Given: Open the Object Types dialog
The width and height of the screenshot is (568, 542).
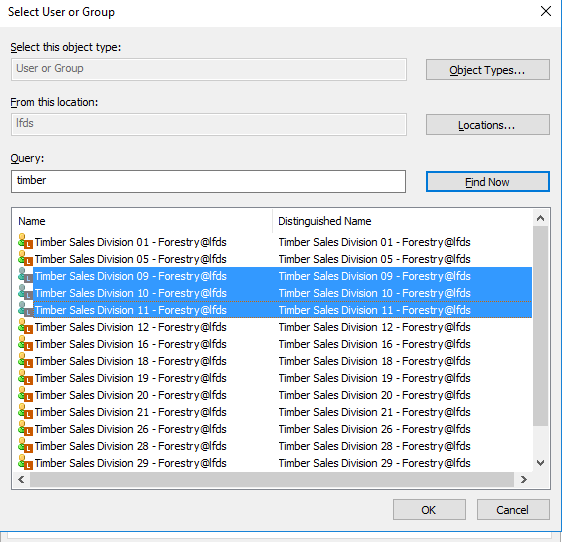Looking at the screenshot, I should pyautogui.click(x=488, y=70).
